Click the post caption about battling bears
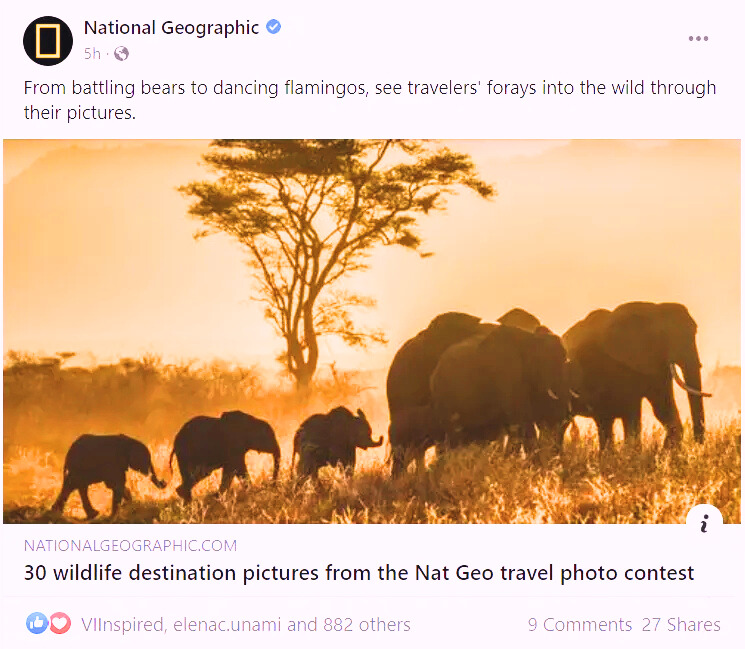The width and height of the screenshot is (745, 649). coord(370,100)
